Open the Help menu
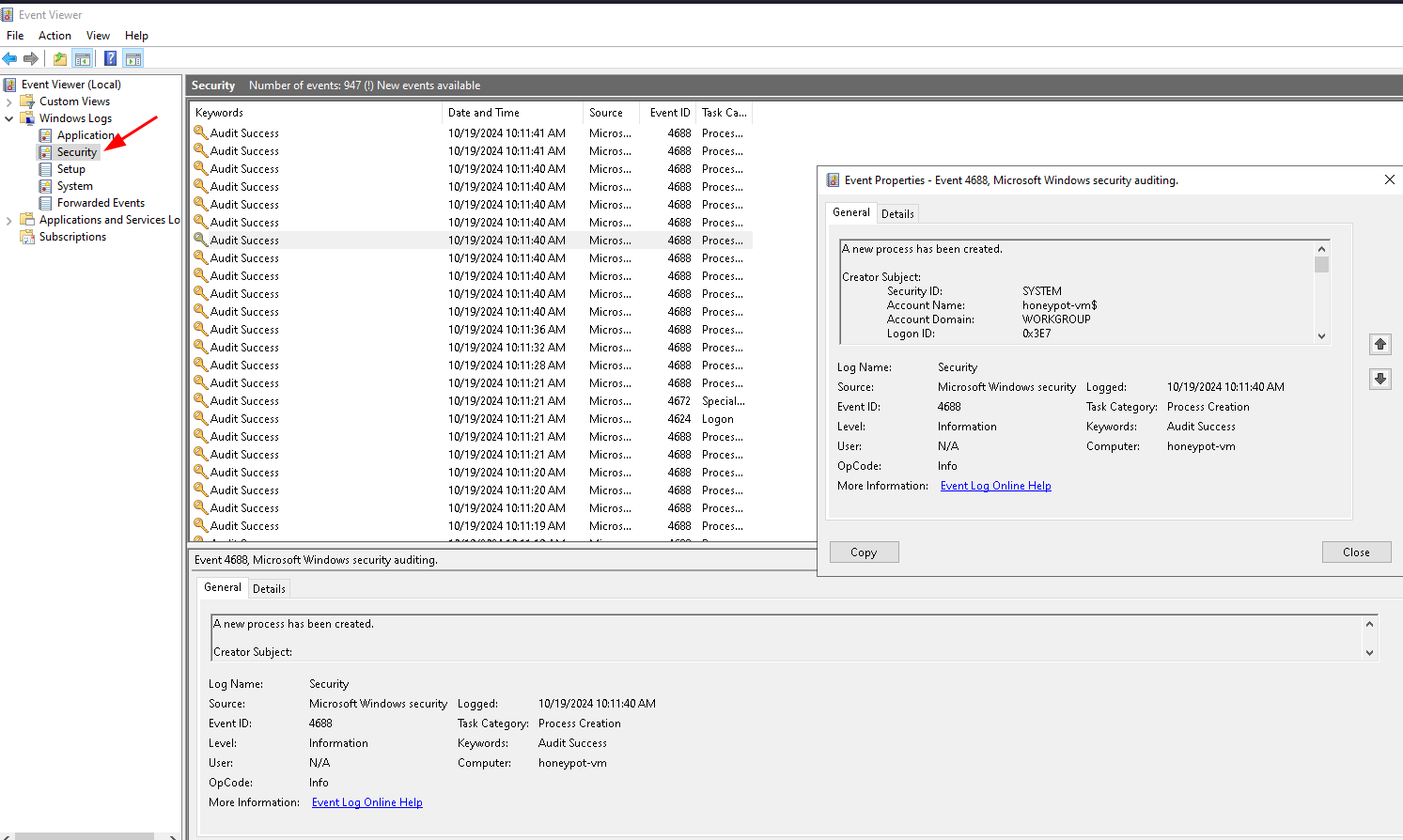Screen dimensions: 1403x840 click(136, 36)
